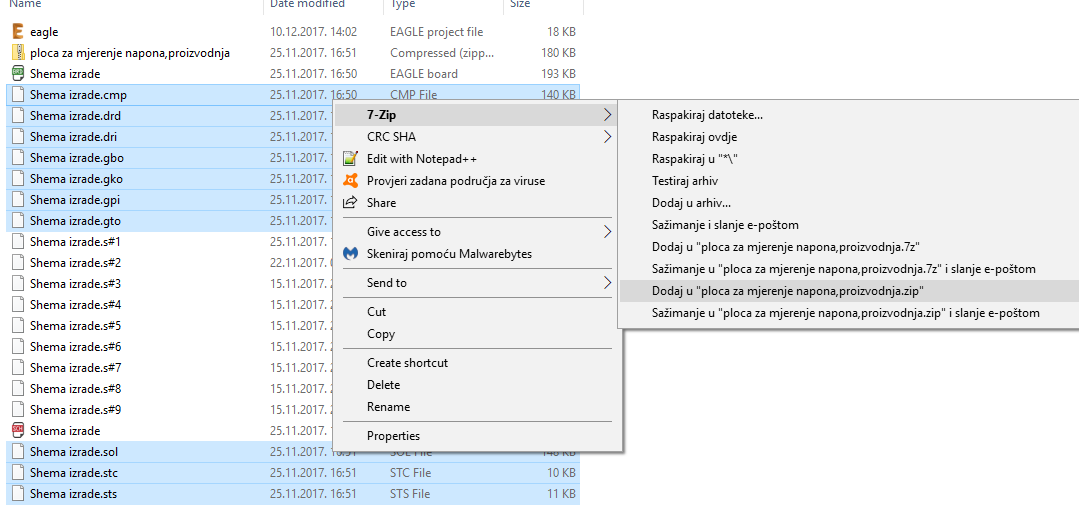Click the Malwarebytes scan icon

click(350, 254)
